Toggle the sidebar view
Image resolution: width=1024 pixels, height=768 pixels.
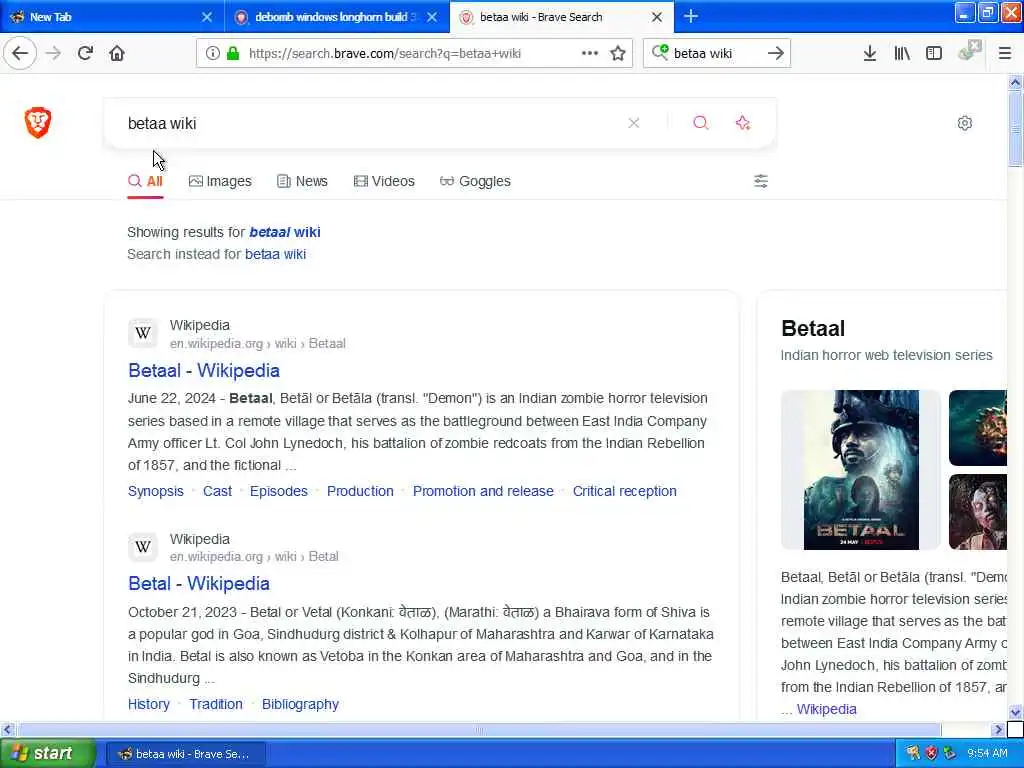(x=934, y=53)
